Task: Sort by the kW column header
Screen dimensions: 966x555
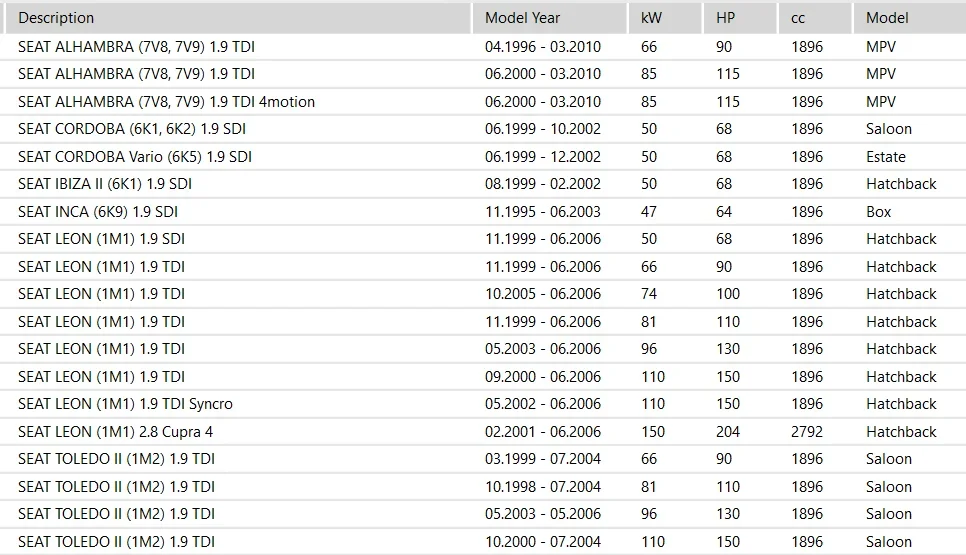Action: click(649, 18)
